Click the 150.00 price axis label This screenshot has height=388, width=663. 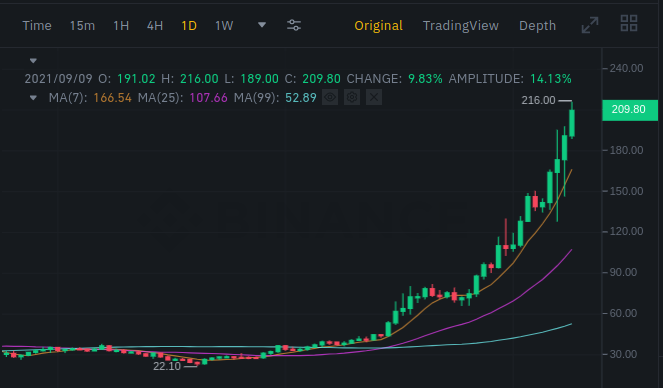[x=626, y=191]
